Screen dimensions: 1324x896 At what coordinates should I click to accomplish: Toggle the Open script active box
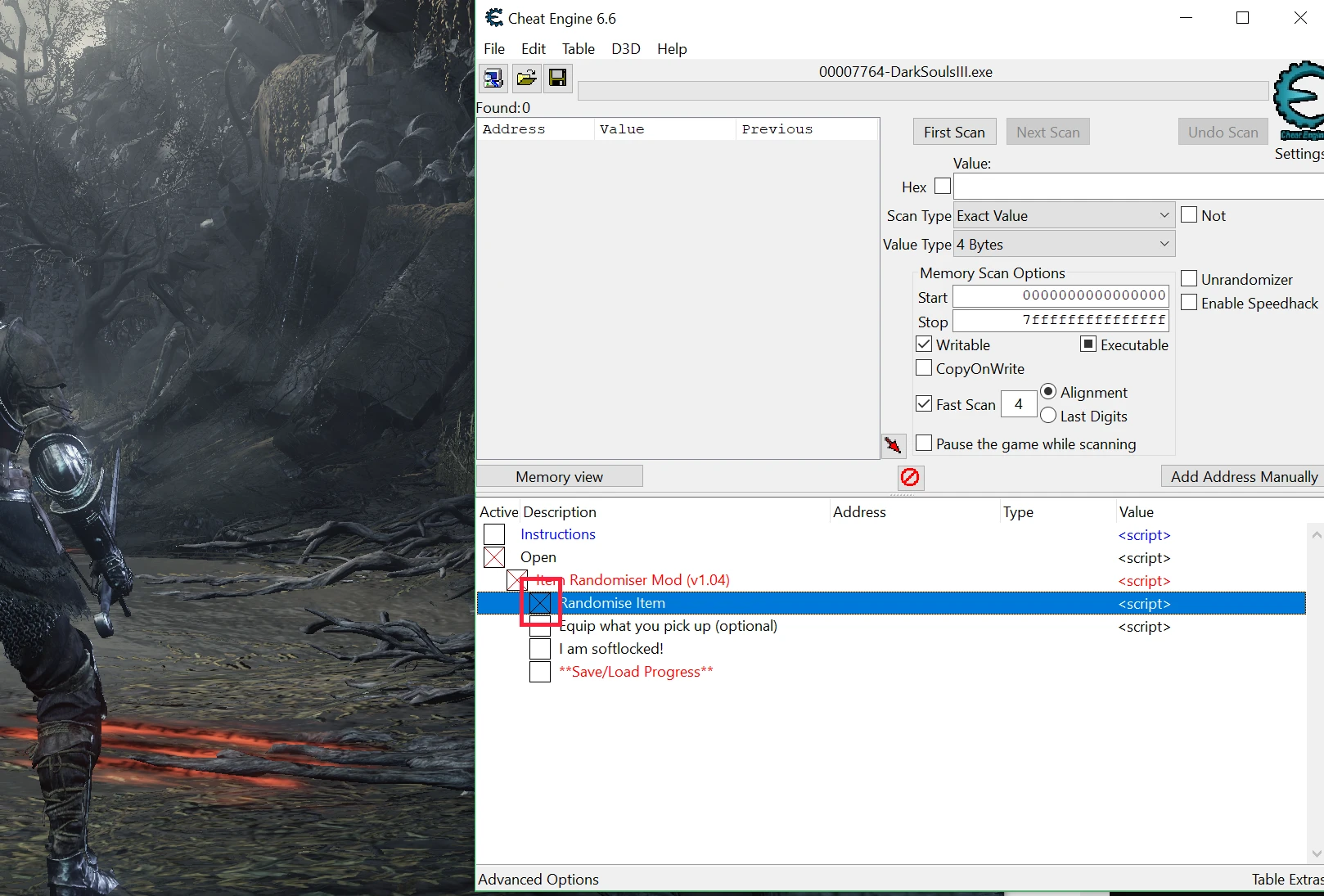coord(494,557)
